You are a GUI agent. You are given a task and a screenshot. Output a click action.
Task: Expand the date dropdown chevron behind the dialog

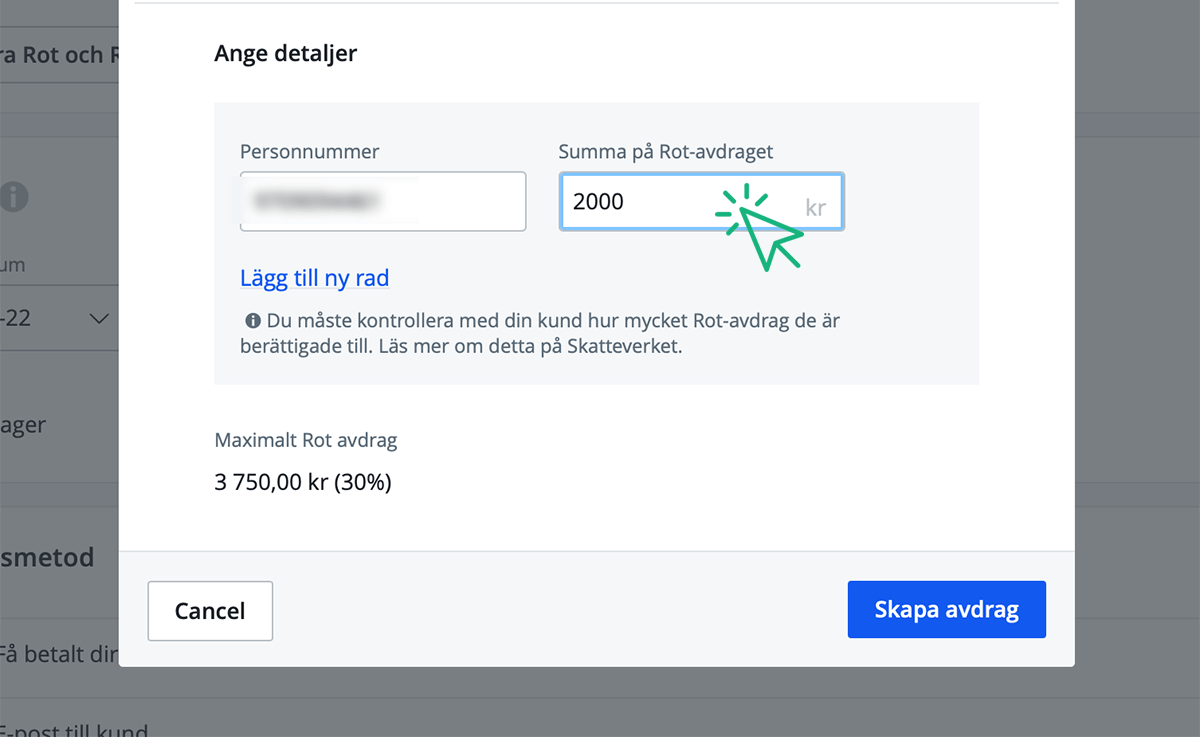[99, 319]
